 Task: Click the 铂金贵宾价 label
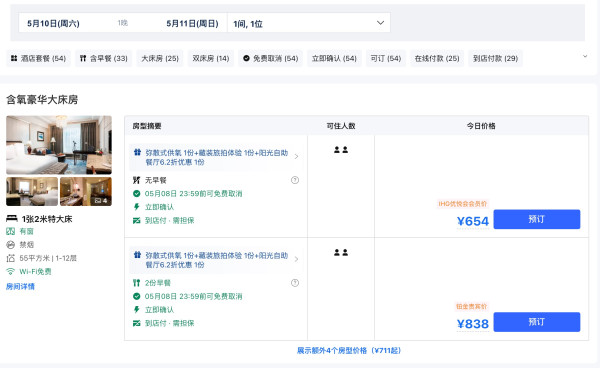(471, 306)
